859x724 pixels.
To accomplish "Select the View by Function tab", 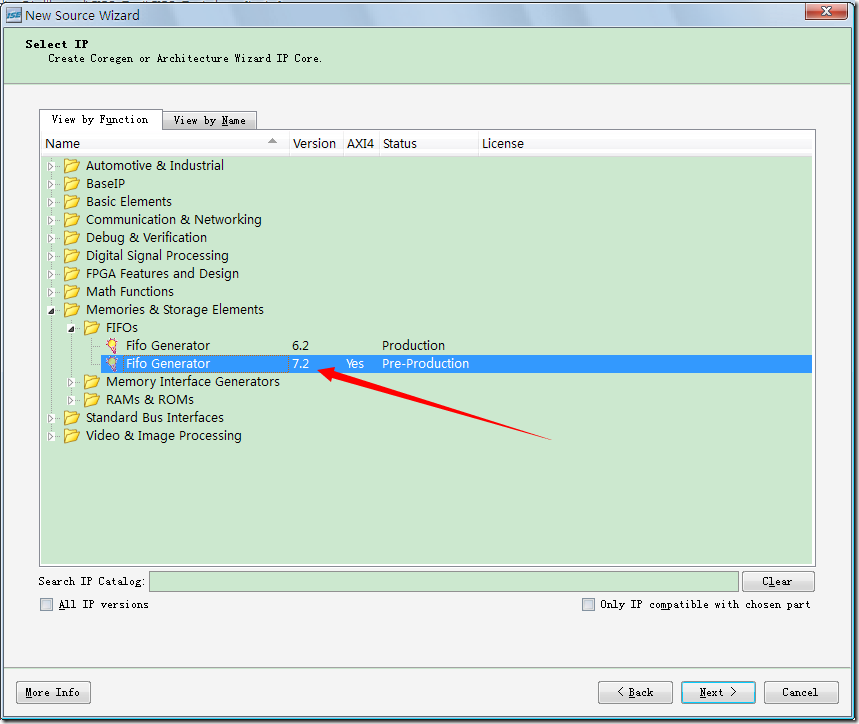I will coord(100,119).
